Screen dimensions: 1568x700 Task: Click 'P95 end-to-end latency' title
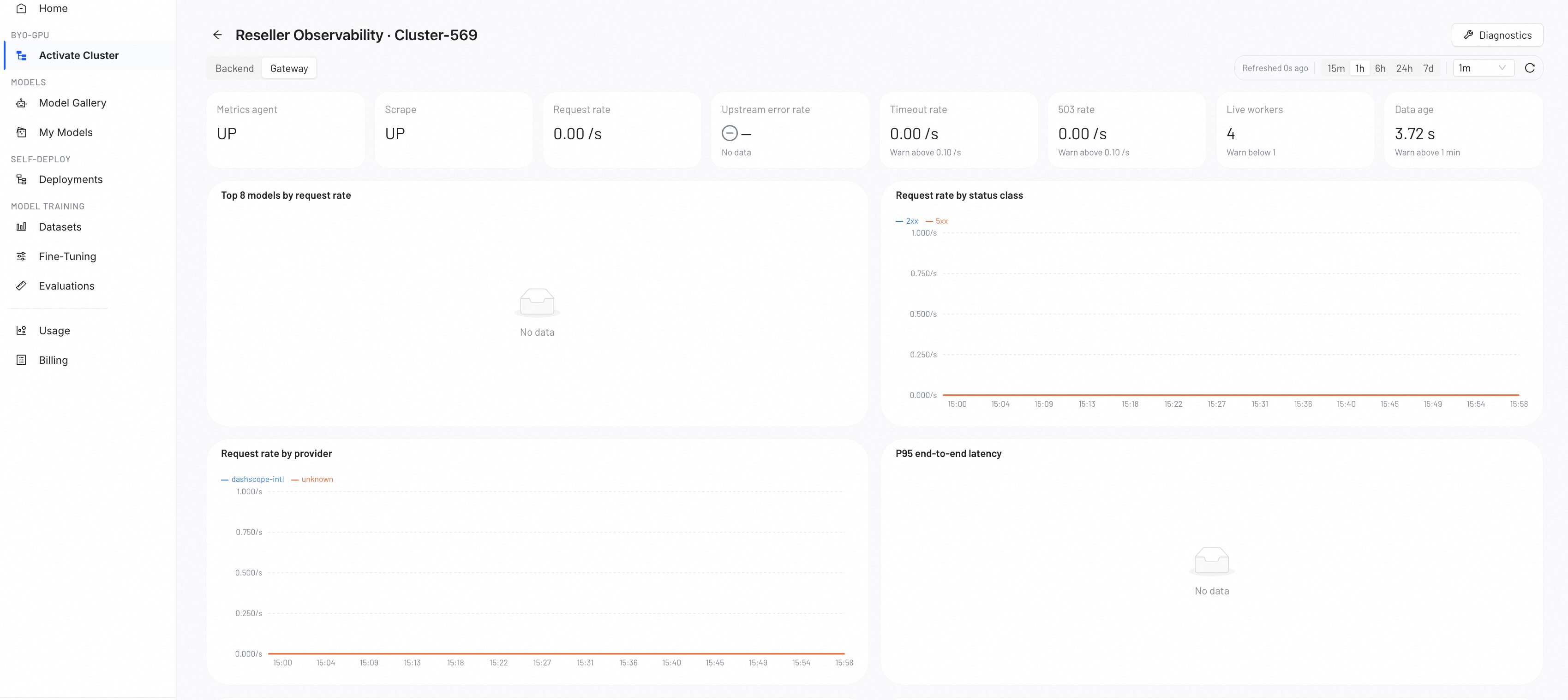click(948, 454)
